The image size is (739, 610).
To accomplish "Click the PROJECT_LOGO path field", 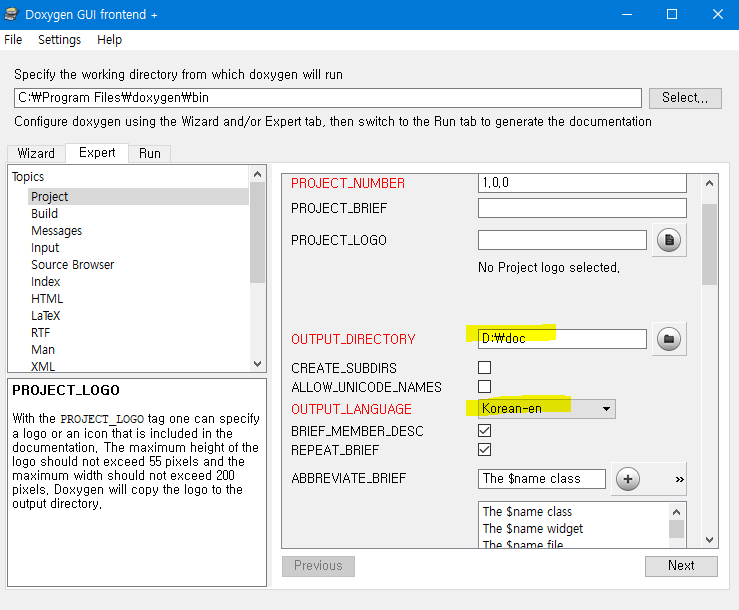I will pos(562,240).
